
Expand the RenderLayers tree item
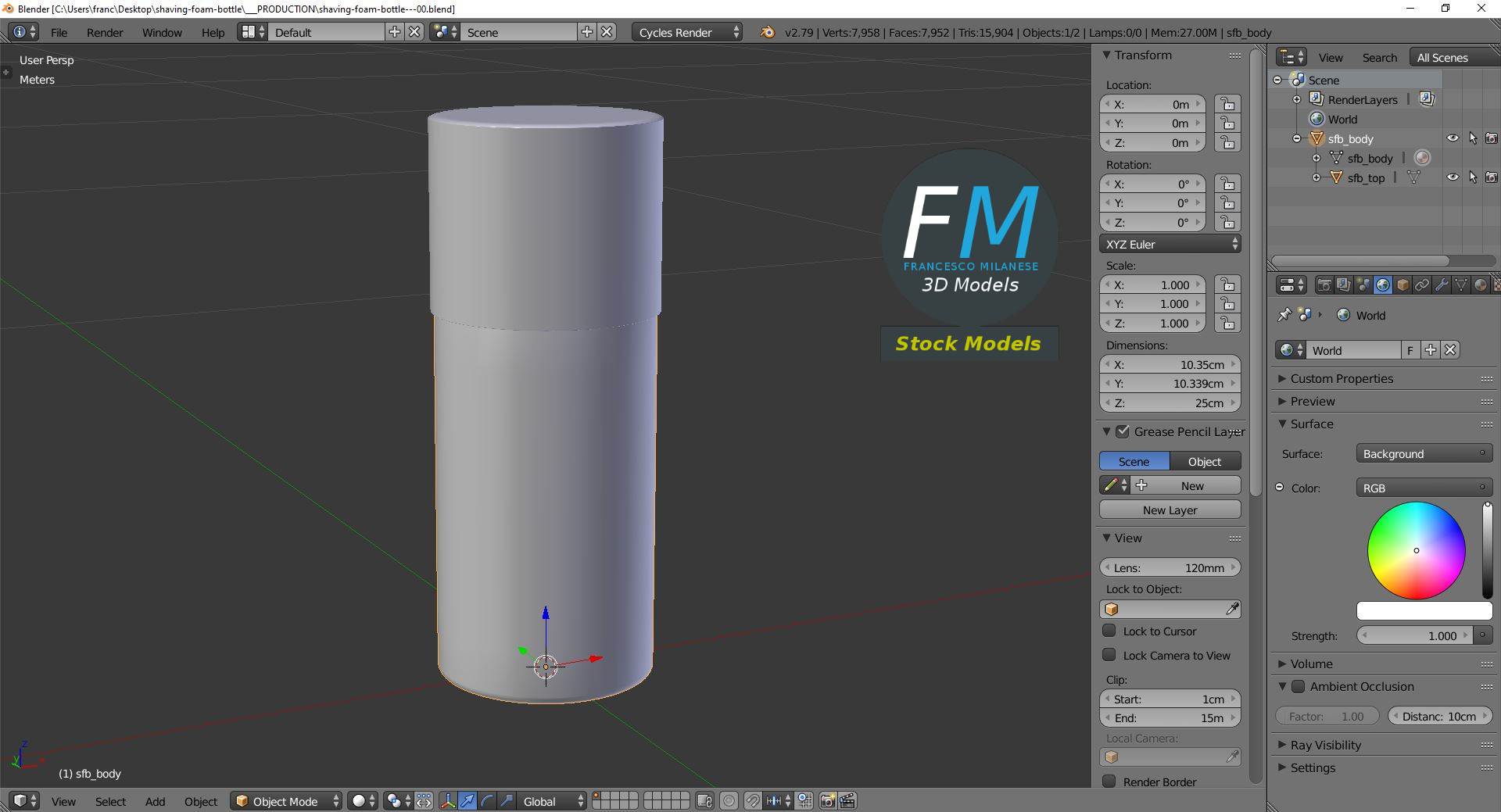point(1297,99)
